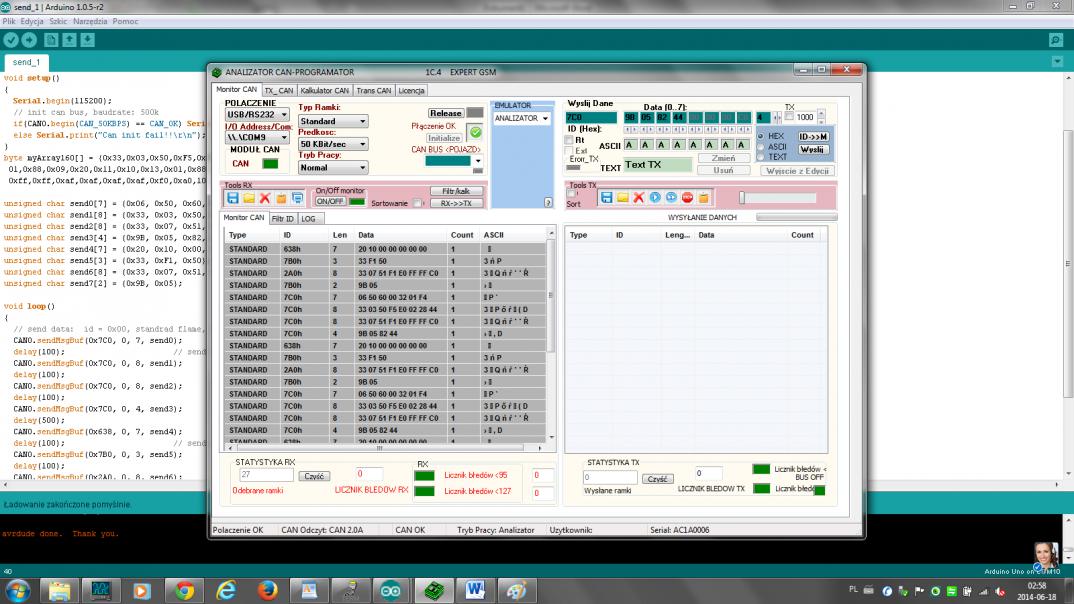Click the fast-forward icon in Tools TX

pyautogui.click(x=671, y=198)
